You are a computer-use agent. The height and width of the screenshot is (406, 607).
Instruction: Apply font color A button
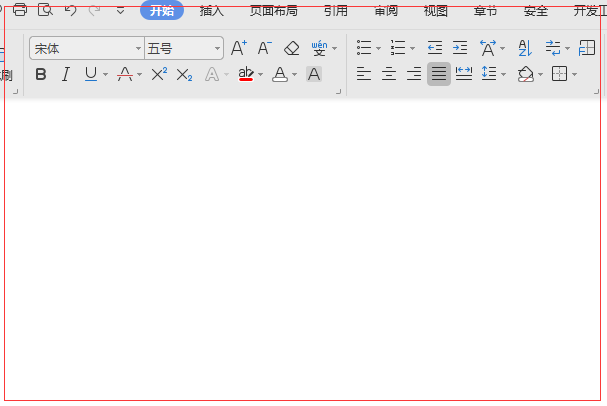tap(280, 74)
